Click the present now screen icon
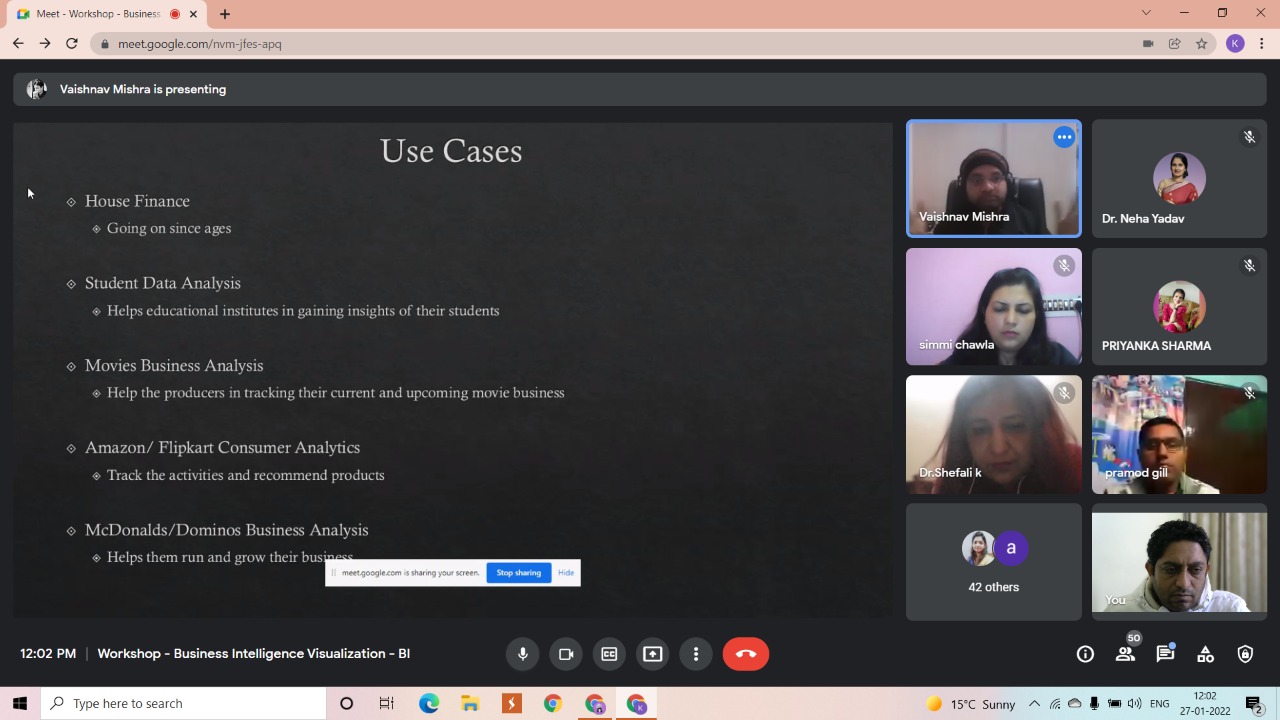Screen dimensions: 1280x720 point(652,654)
